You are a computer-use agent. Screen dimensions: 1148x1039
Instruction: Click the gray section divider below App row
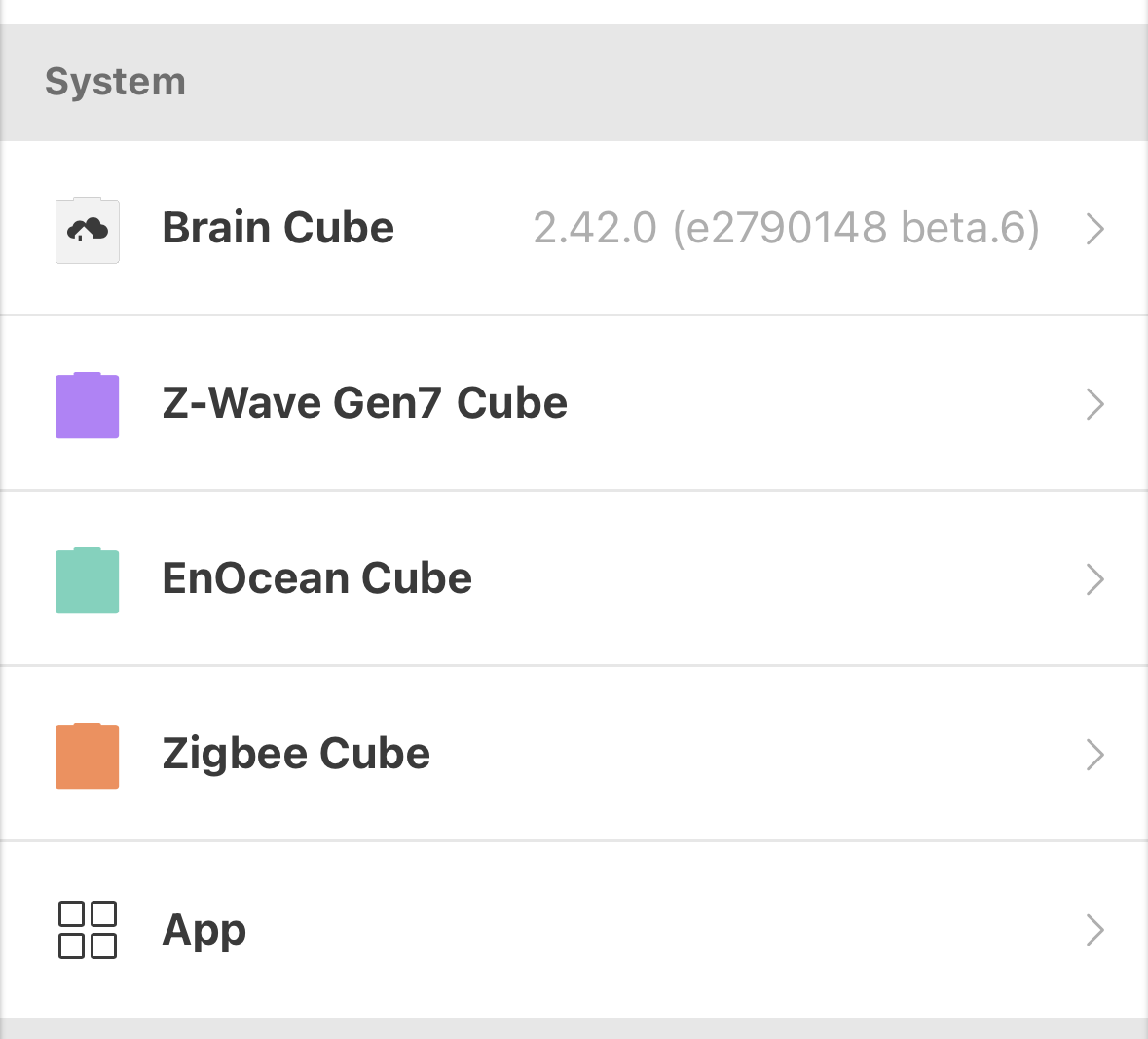click(x=574, y=1028)
